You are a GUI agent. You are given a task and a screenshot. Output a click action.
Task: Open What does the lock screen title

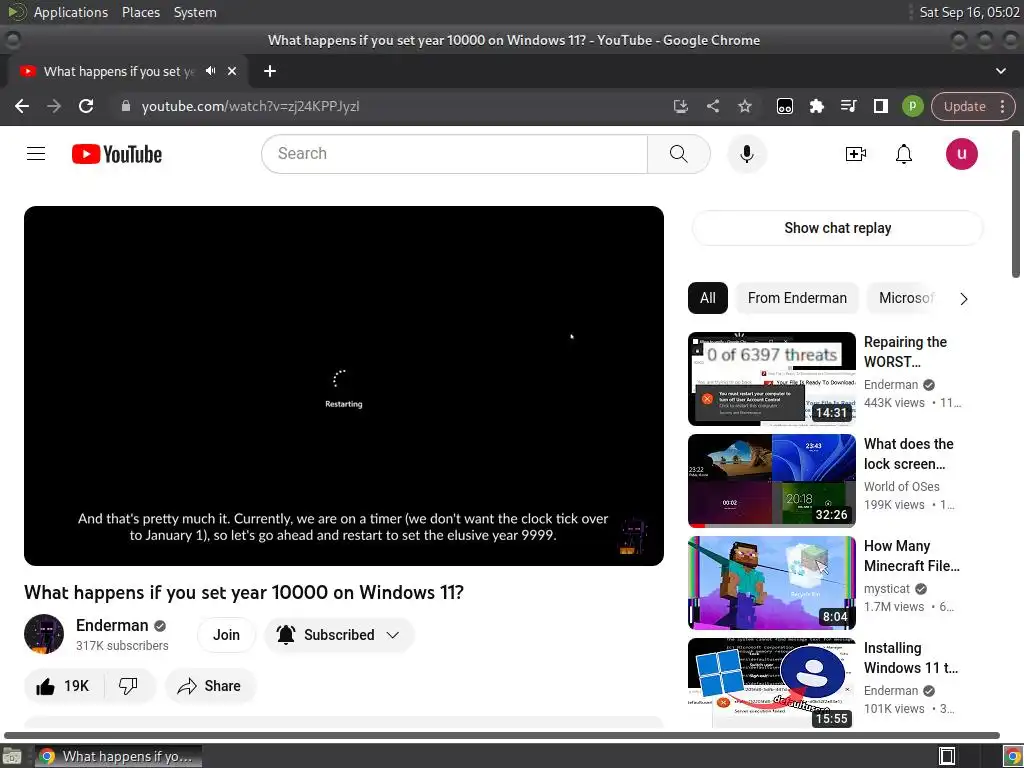[908, 454]
